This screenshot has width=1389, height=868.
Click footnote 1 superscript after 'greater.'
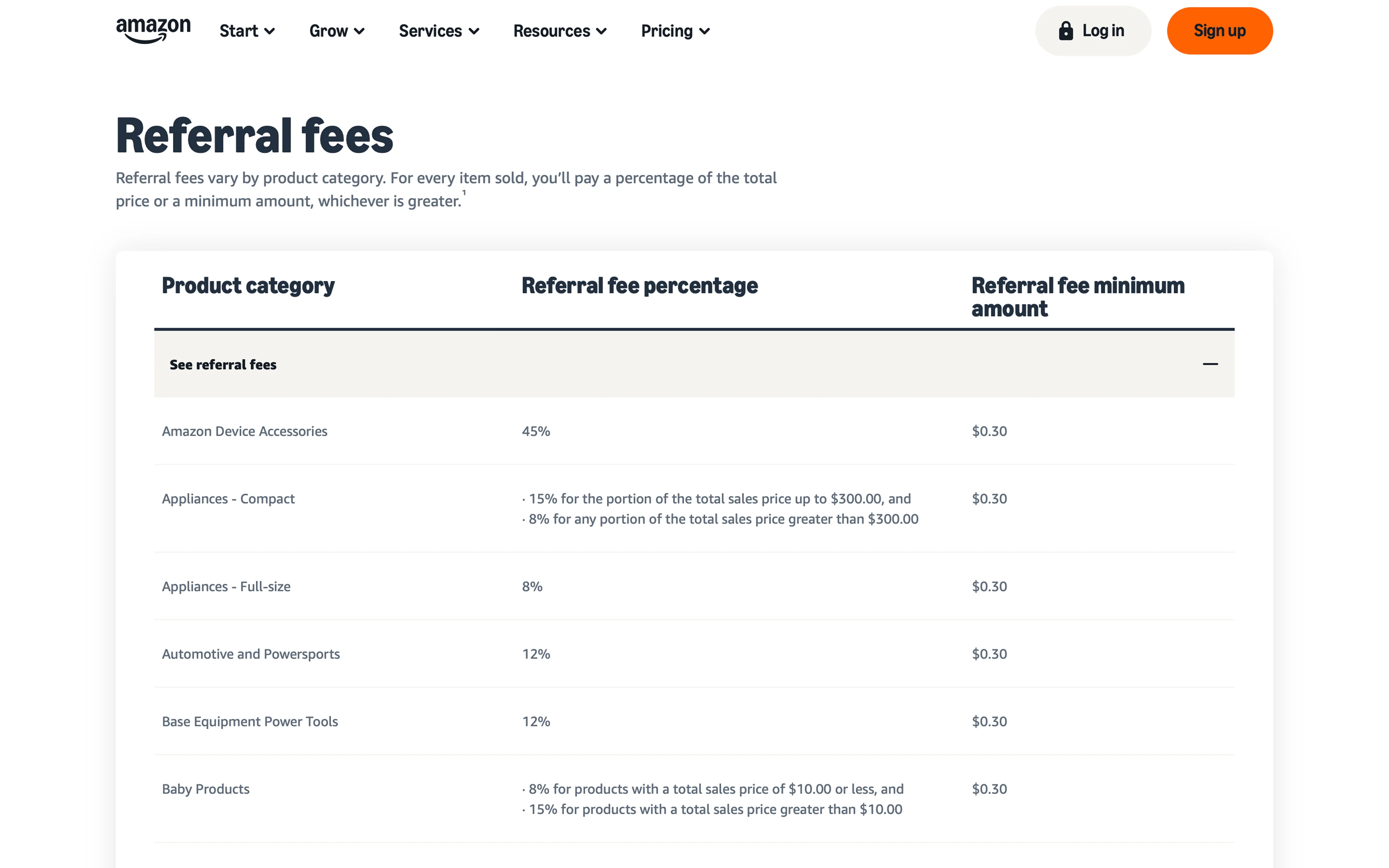tap(464, 193)
